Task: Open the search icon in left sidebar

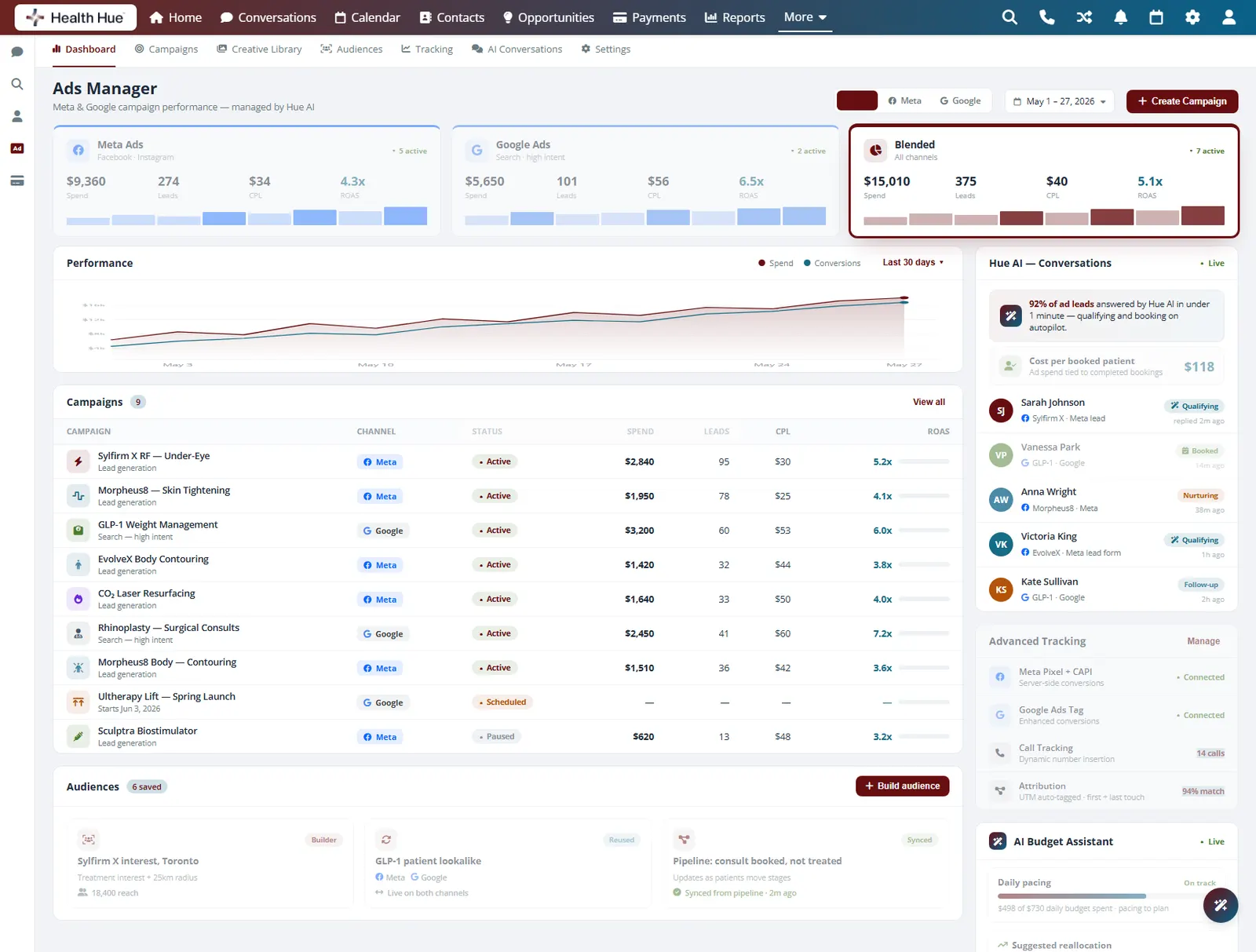Action: point(17,84)
